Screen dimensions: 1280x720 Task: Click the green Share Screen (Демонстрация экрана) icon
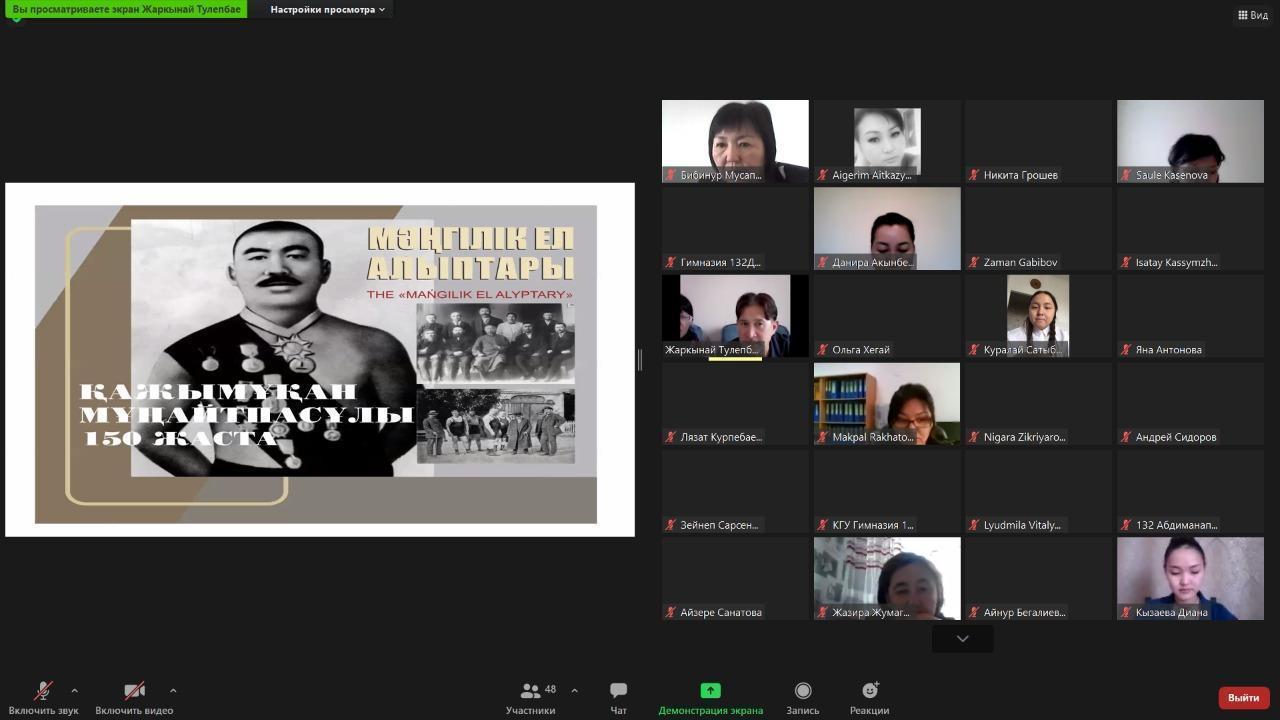[710, 691]
